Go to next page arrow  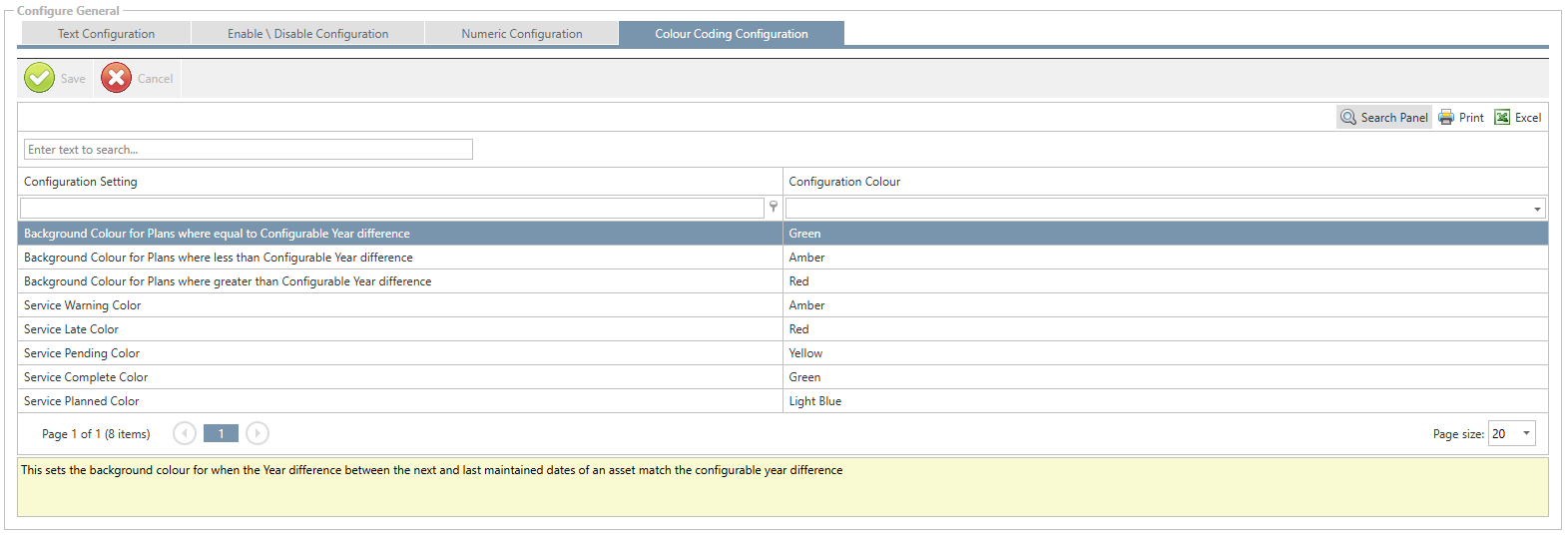click(x=258, y=433)
